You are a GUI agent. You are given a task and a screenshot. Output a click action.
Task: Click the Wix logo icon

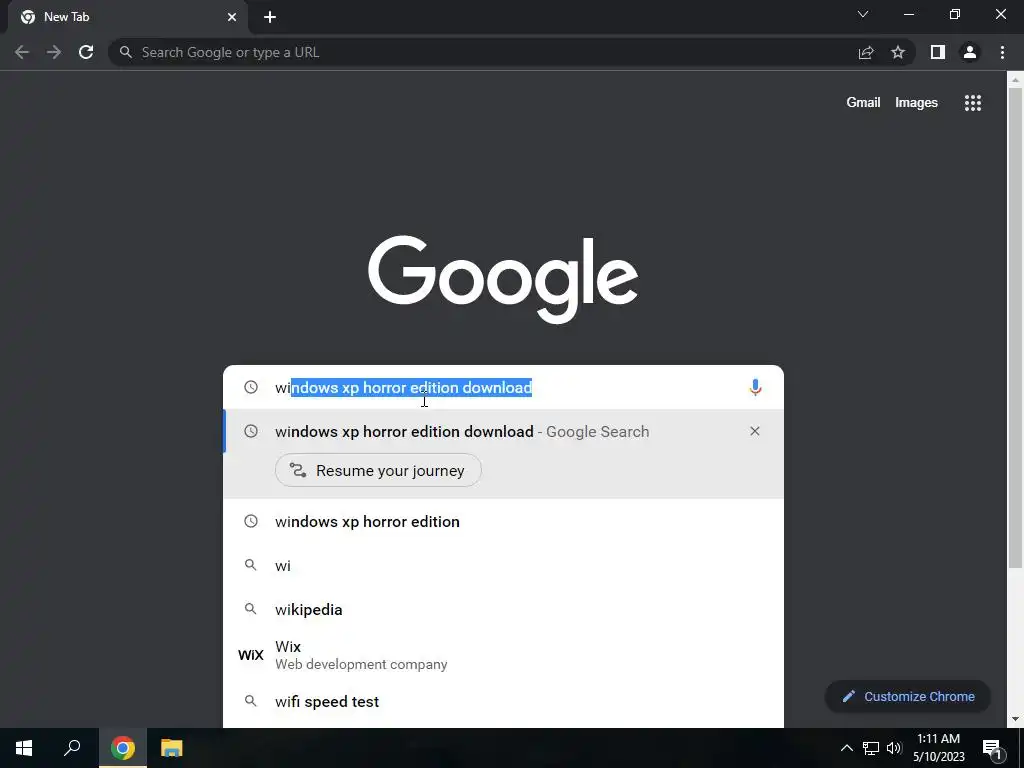[x=251, y=655]
